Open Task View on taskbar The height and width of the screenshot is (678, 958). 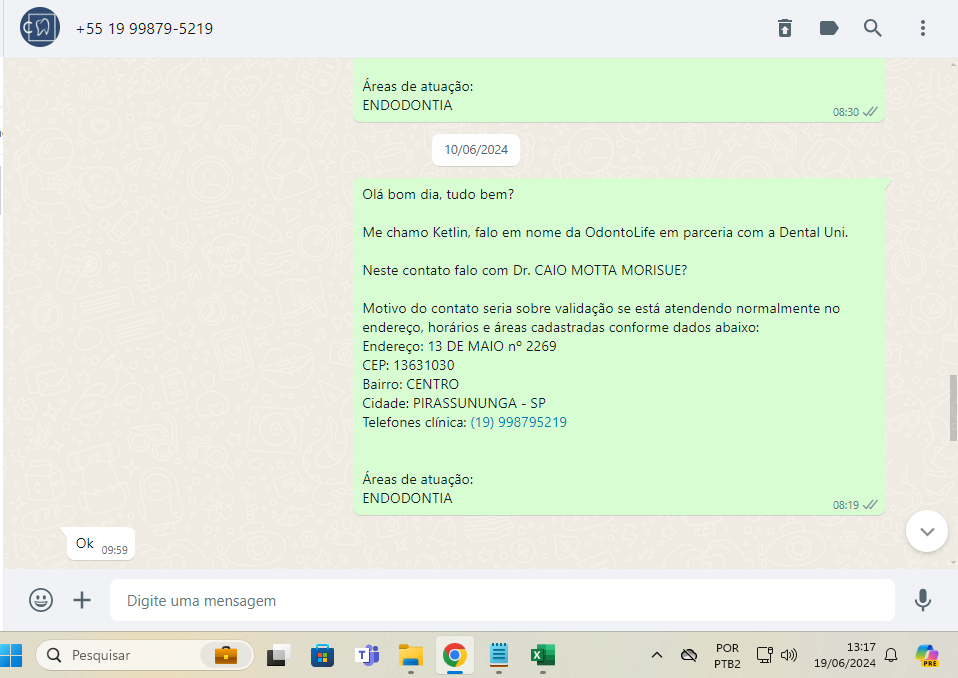click(278, 655)
